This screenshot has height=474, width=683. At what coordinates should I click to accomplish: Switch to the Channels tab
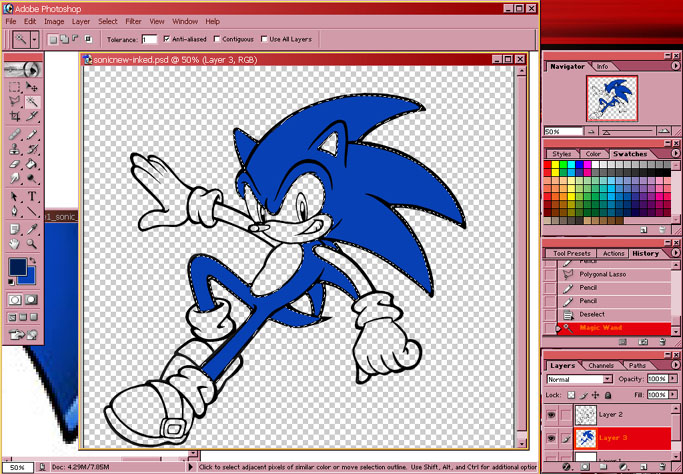pos(601,366)
